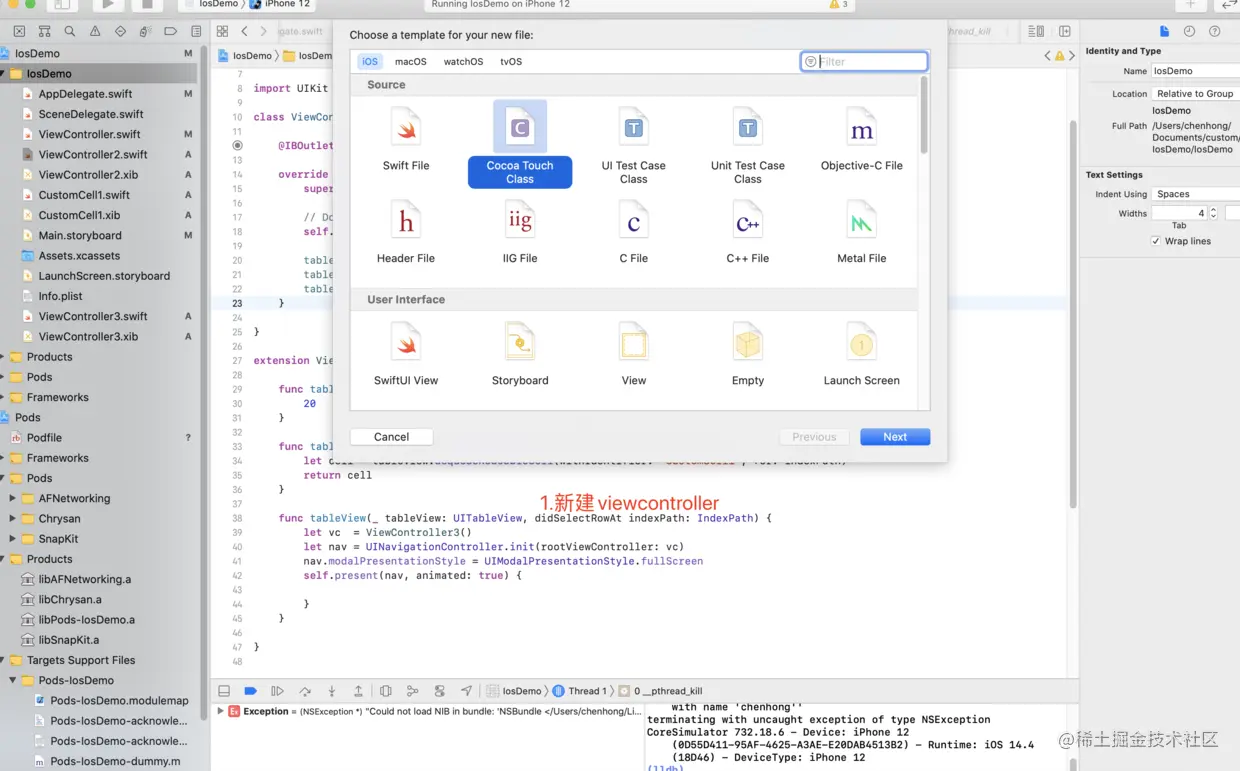Select the View template
Viewport: 1240px width, 771px height.
pos(634,355)
